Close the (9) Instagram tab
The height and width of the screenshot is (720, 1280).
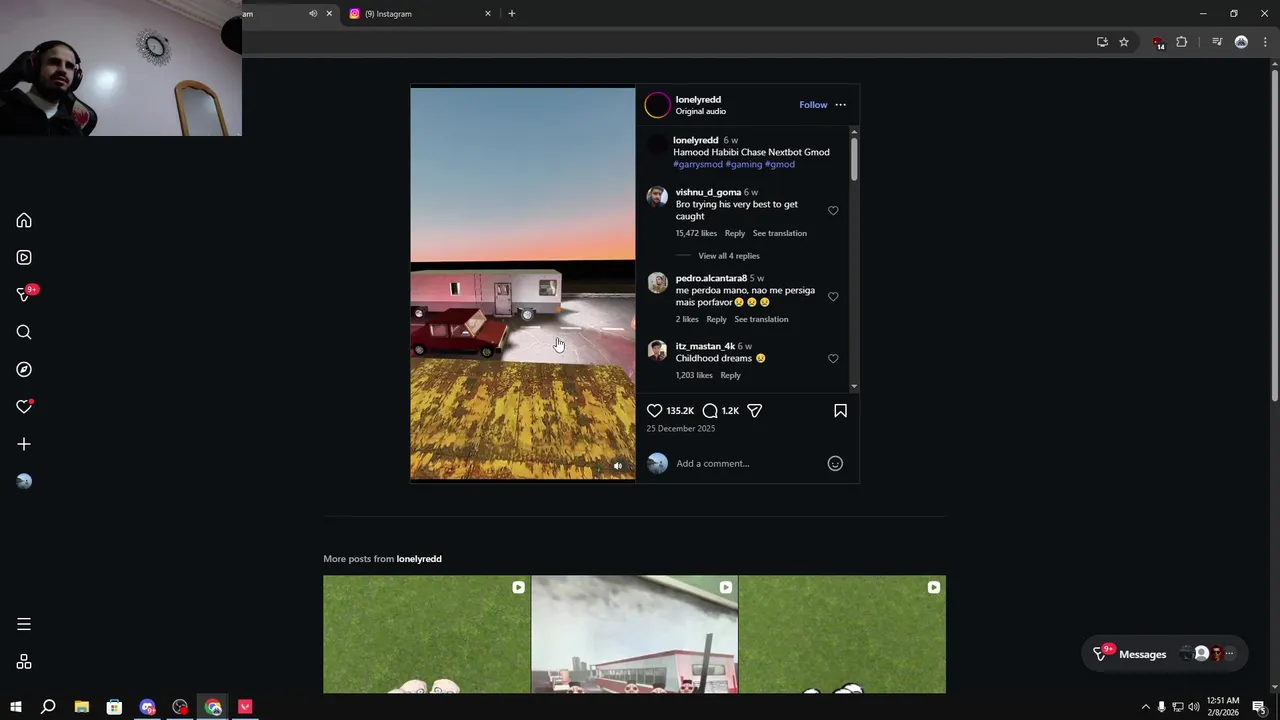click(x=488, y=13)
